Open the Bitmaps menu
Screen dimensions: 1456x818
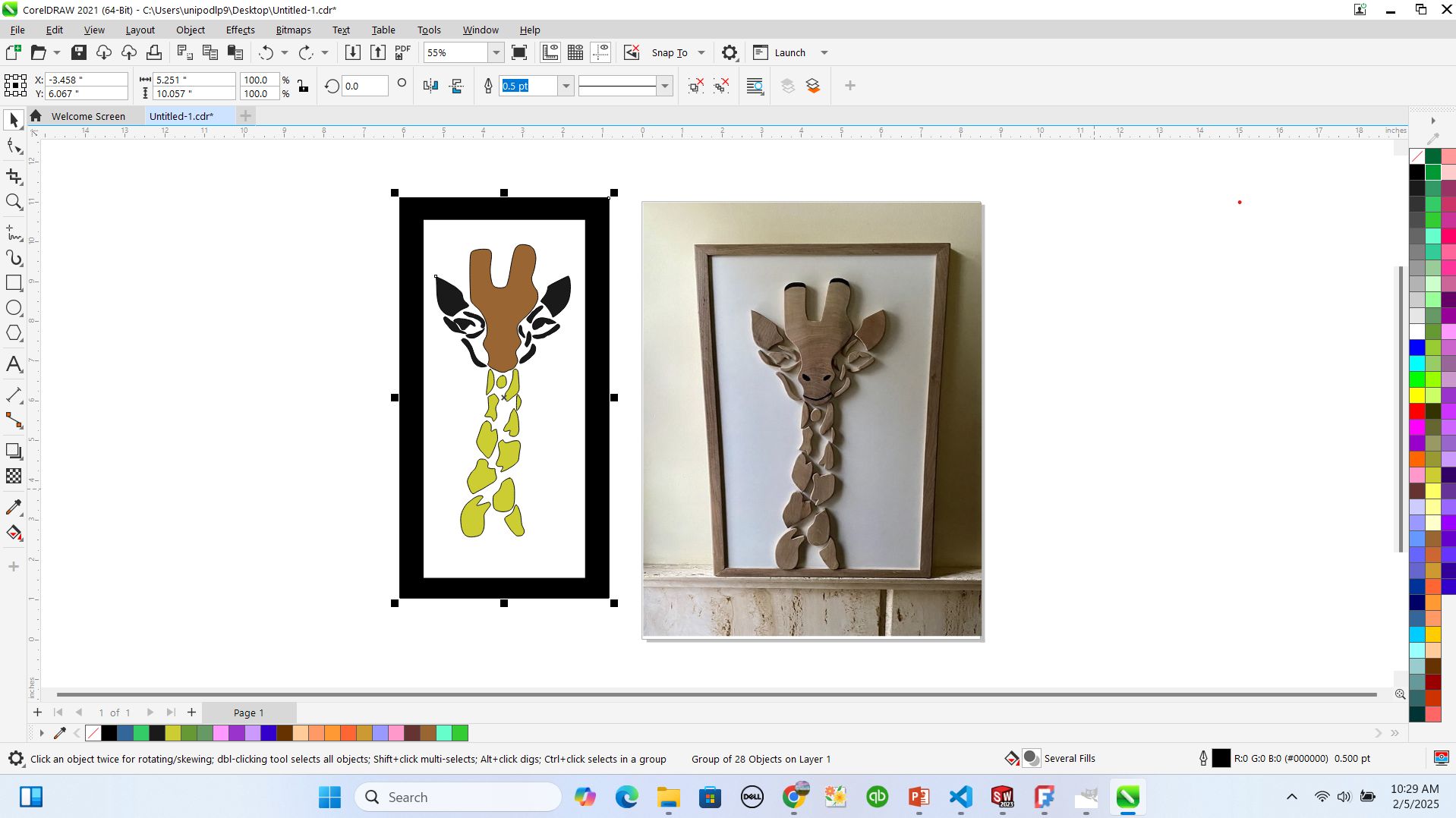pyautogui.click(x=293, y=30)
